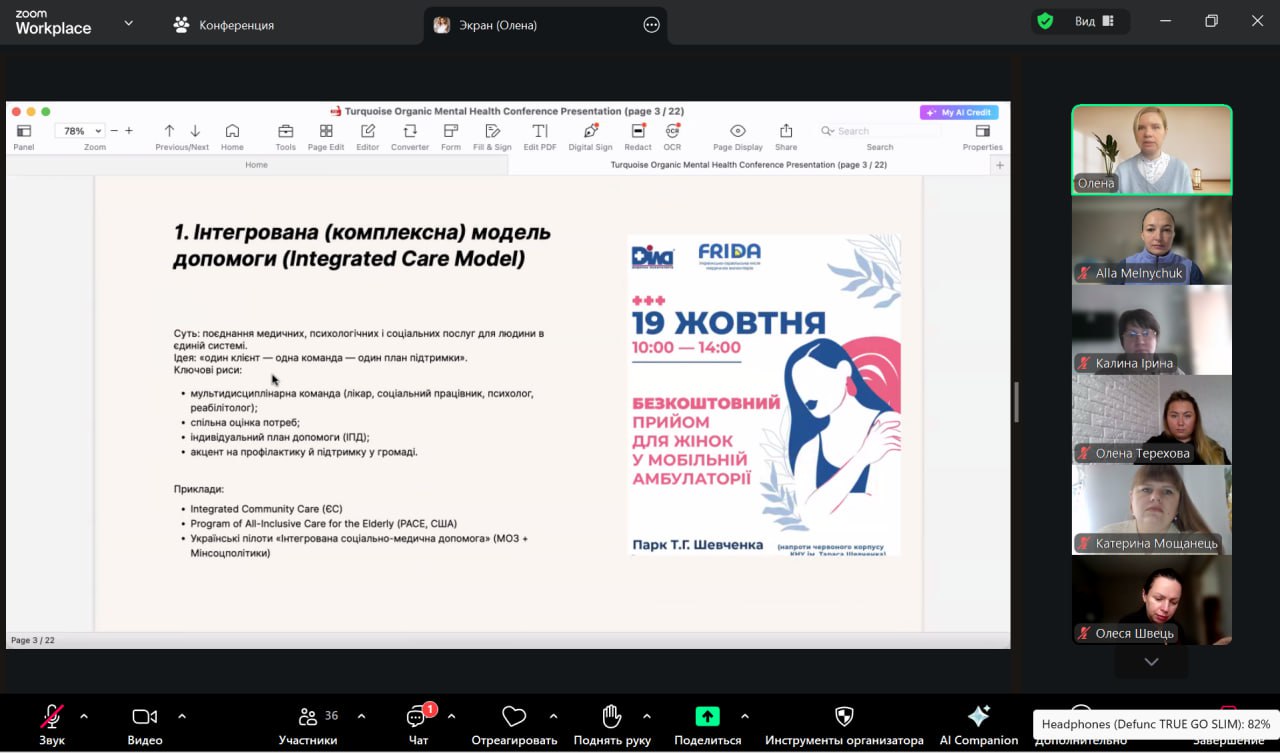Open the Participants list icon

click(308, 716)
